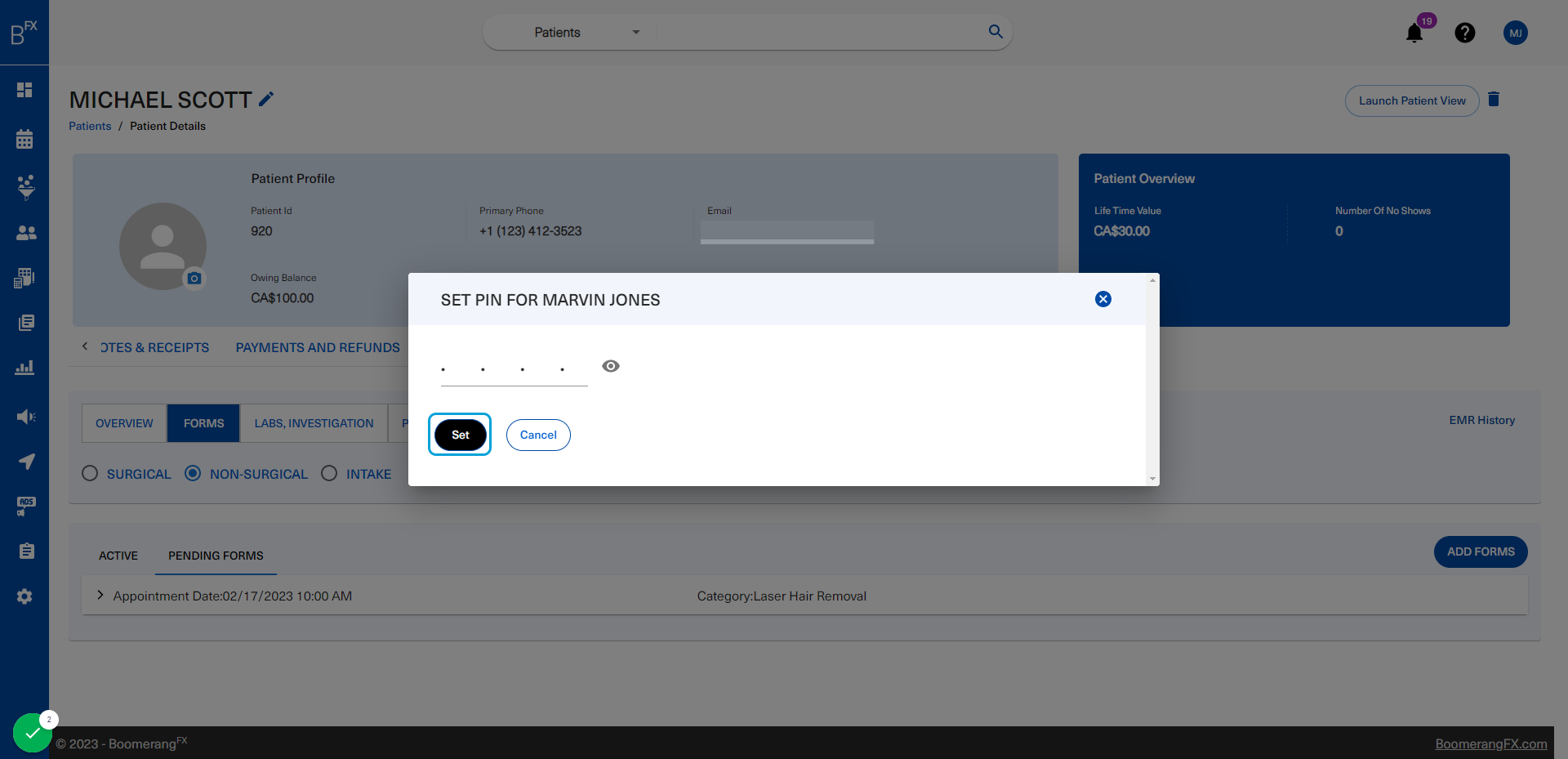Select the SURGICAL radio button
The image size is (1568, 759).
pos(90,474)
